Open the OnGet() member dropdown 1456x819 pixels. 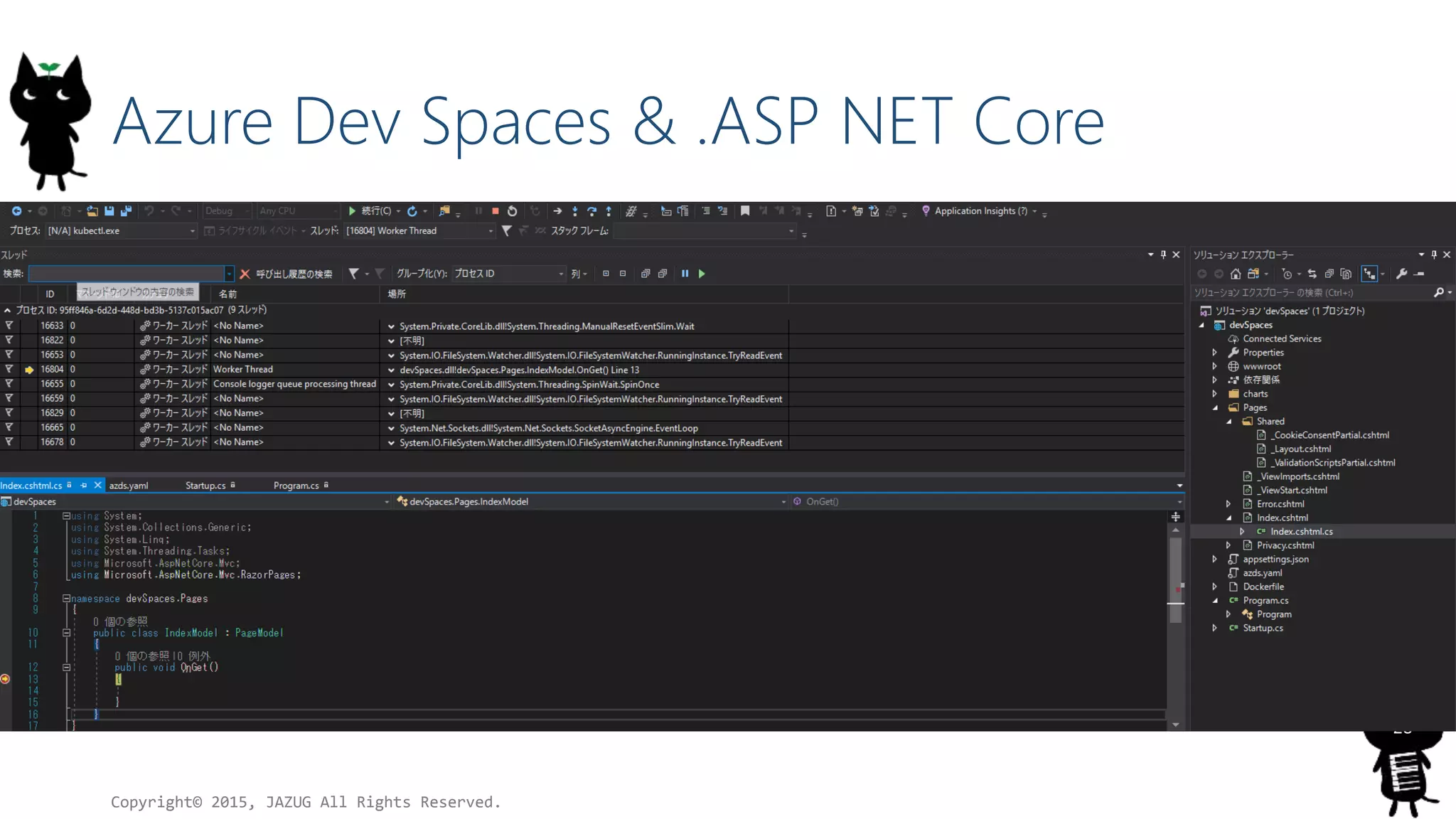[987, 502]
